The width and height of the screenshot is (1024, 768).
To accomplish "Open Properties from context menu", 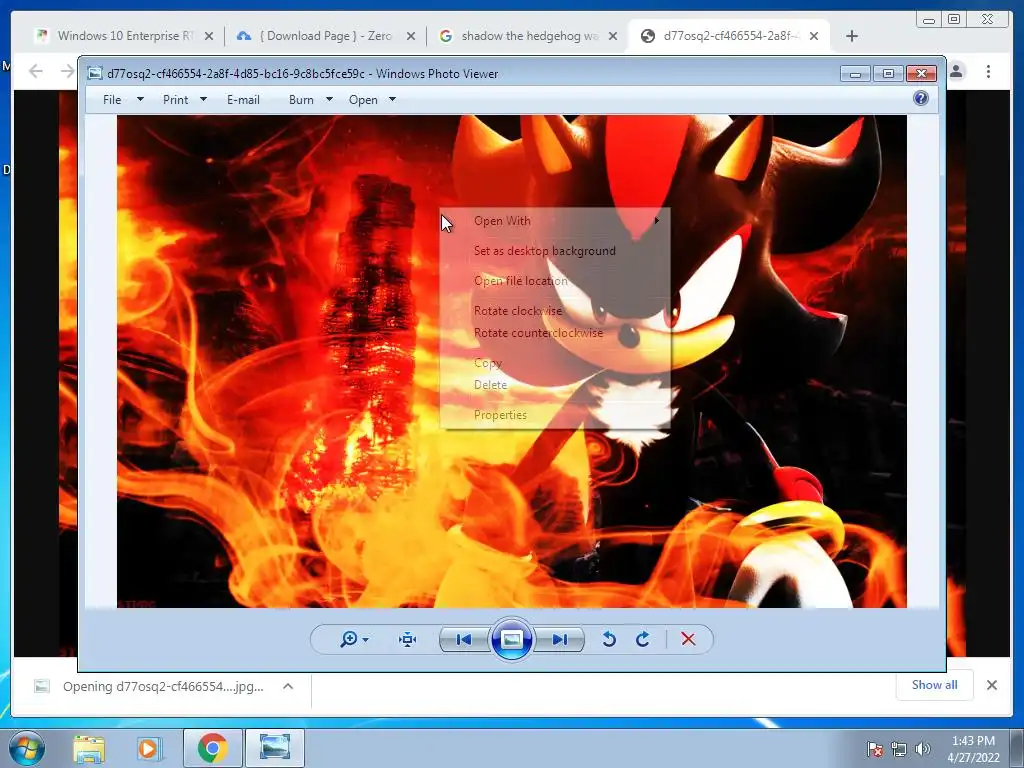I will pos(555,415).
